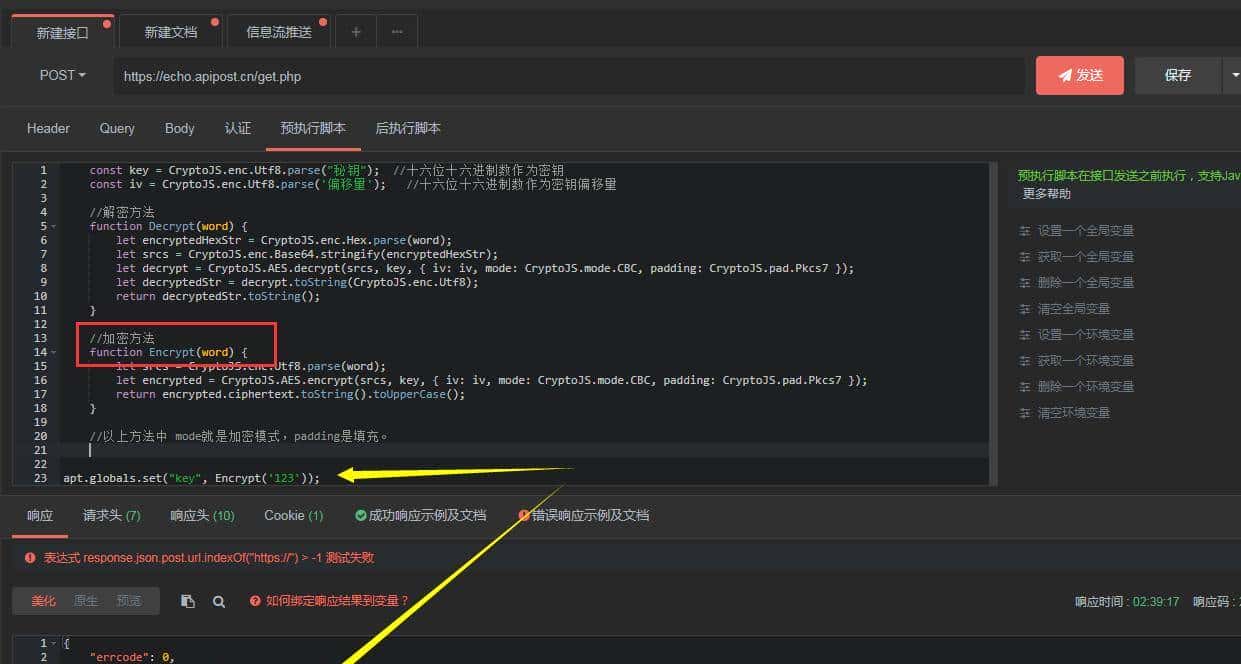
Task: Switch response view to 原生
Action: [86, 601]
